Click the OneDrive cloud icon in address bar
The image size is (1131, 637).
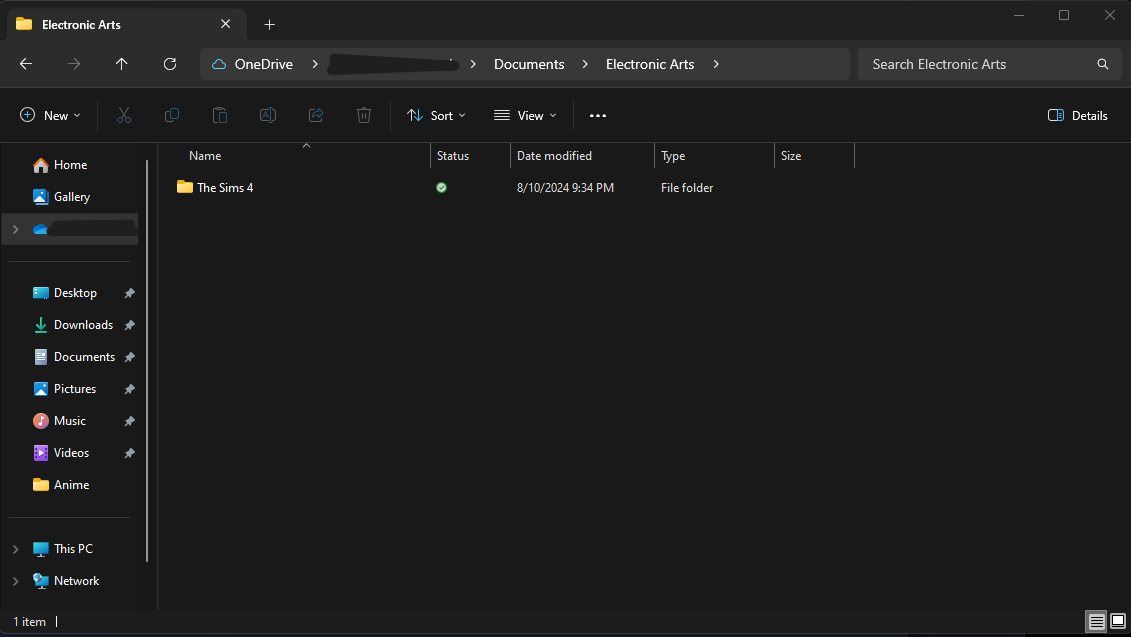(219, 64)
